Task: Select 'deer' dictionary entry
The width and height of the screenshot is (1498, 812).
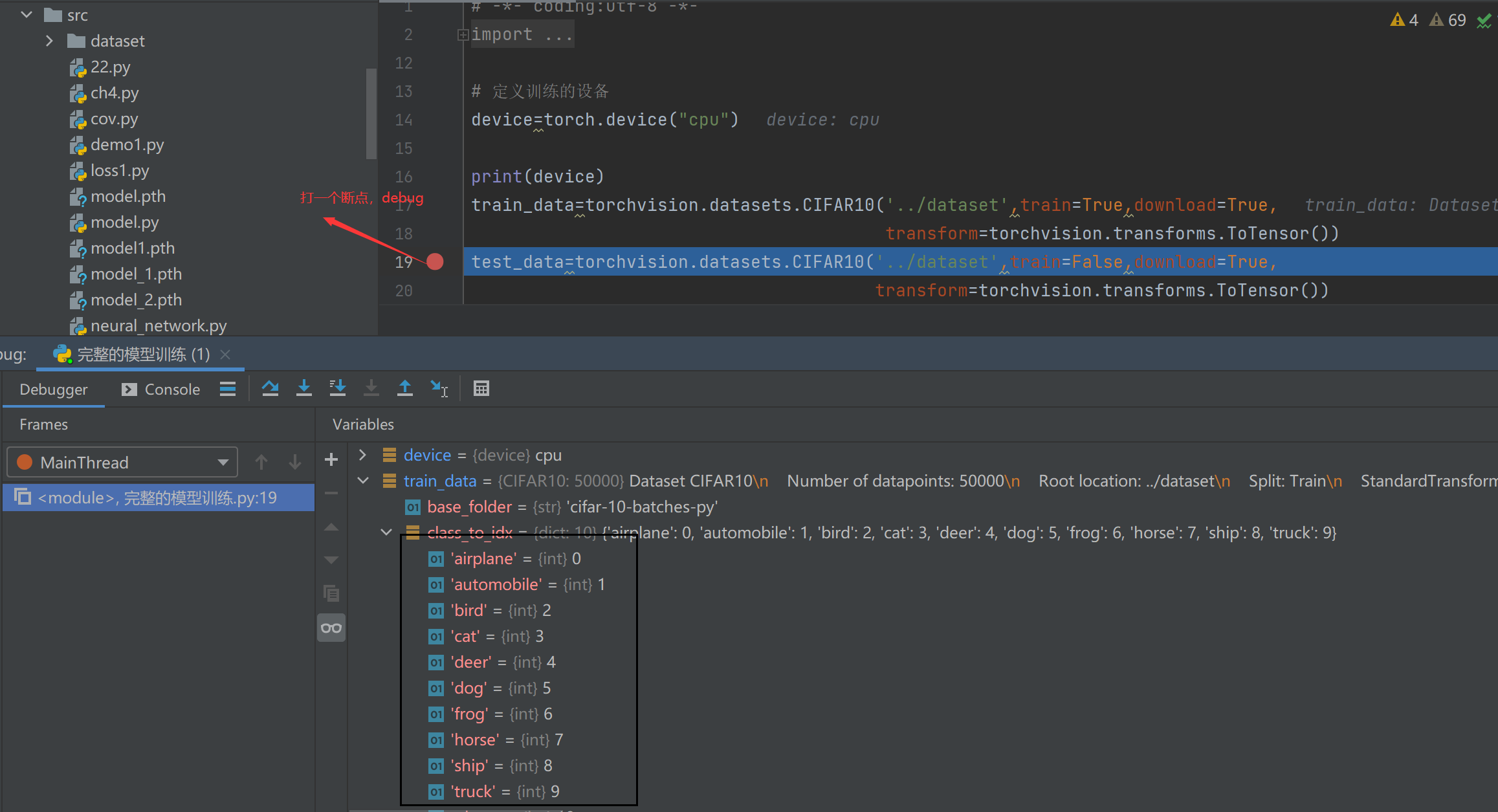Action: tap(492, 662)
